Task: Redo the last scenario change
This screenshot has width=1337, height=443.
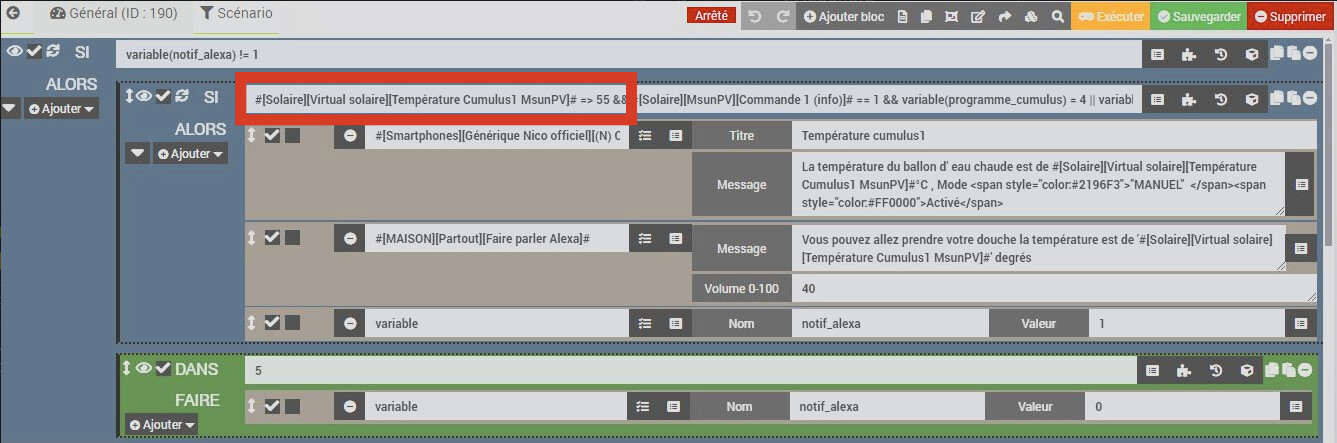Action: pos(783,16)
